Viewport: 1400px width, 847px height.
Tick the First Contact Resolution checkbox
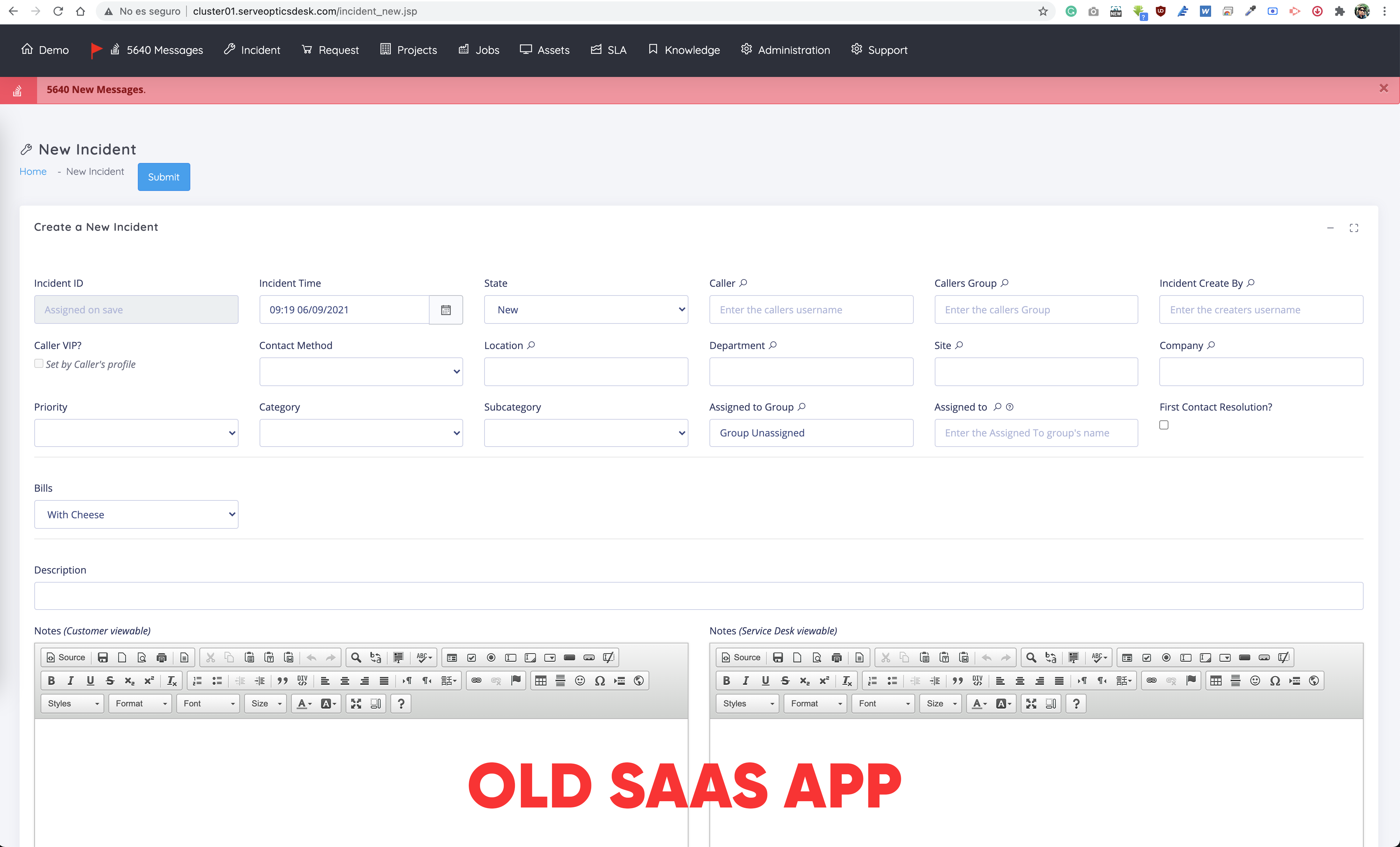pos(1164,425)
